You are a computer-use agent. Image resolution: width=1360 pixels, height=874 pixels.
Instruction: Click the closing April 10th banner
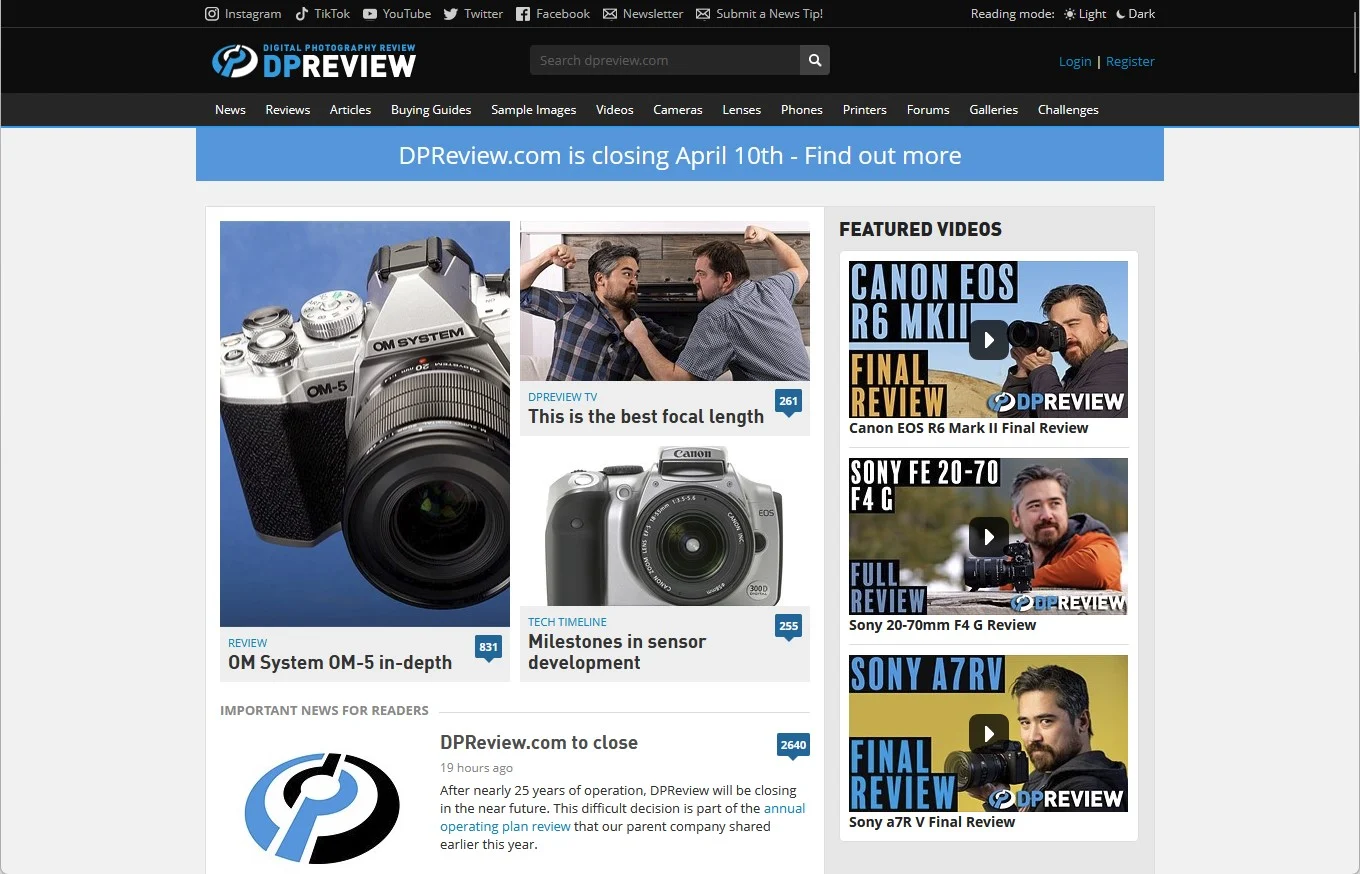(x=680, y=155)
